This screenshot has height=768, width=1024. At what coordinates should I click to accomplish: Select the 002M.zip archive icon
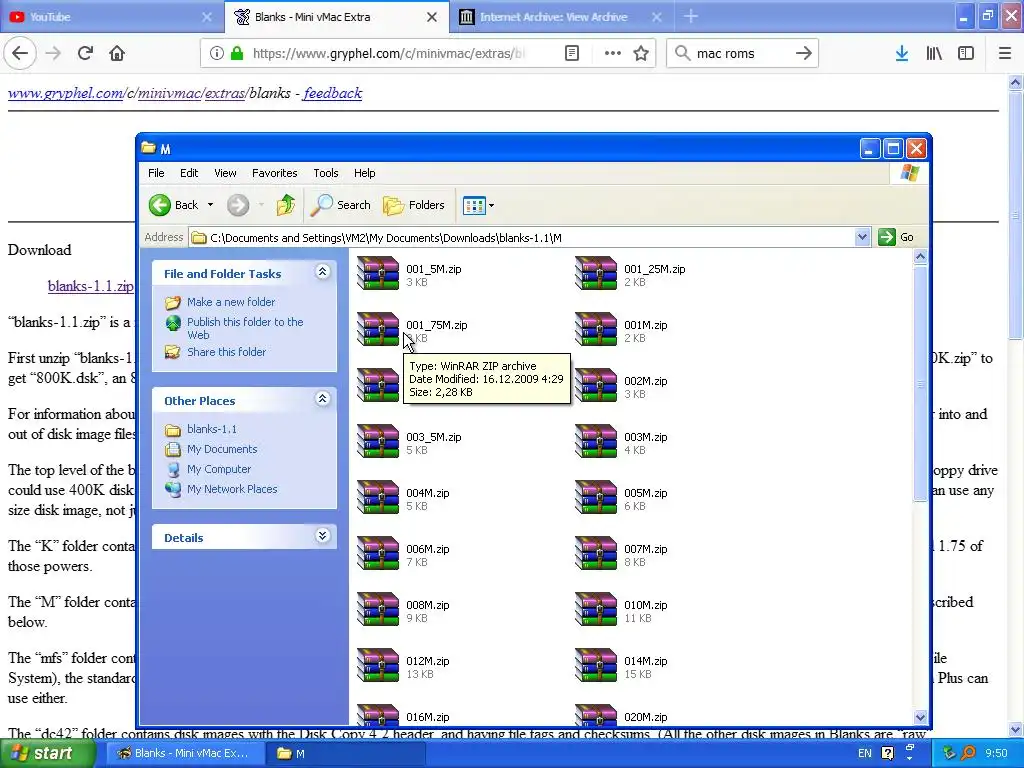click(x=596, y=385)
